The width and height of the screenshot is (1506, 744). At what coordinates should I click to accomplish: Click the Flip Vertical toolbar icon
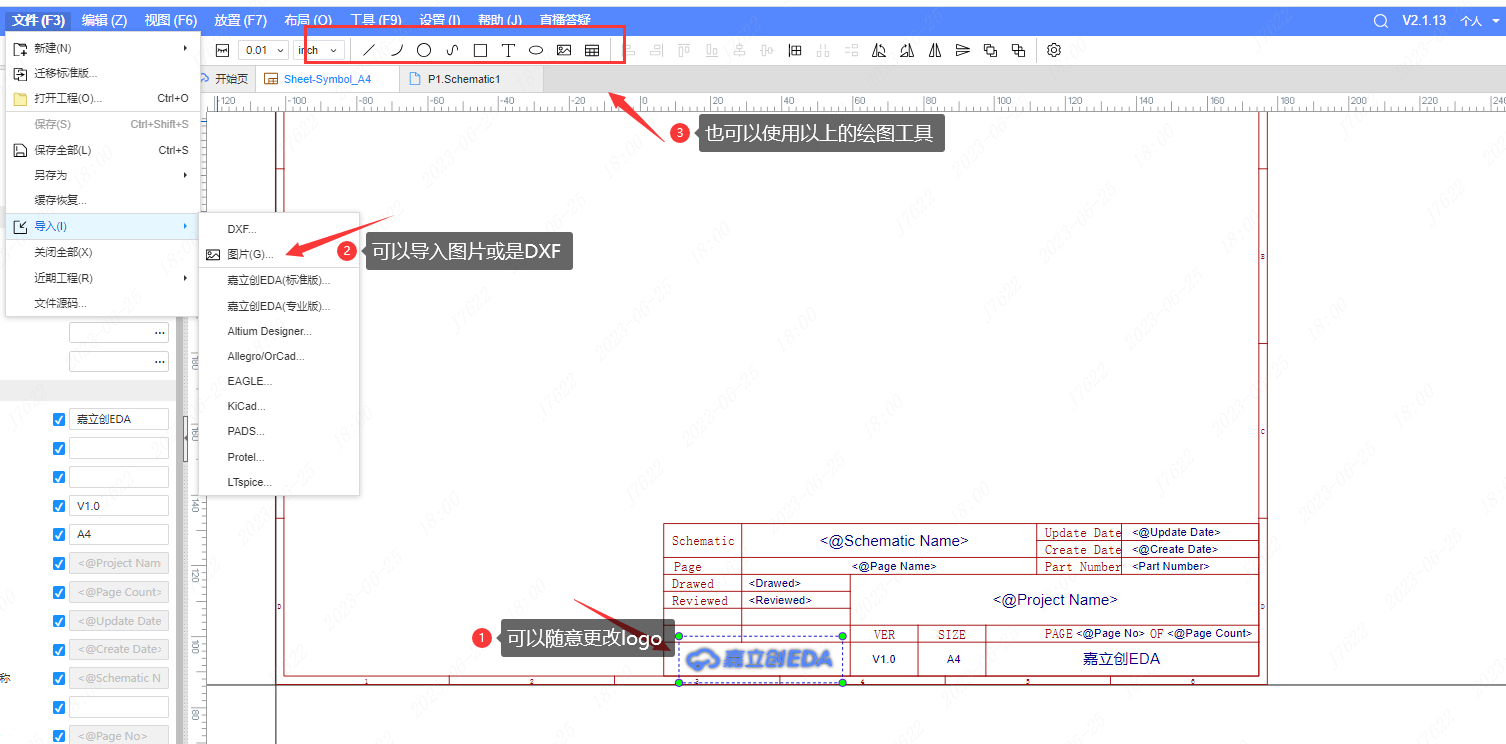962,50
